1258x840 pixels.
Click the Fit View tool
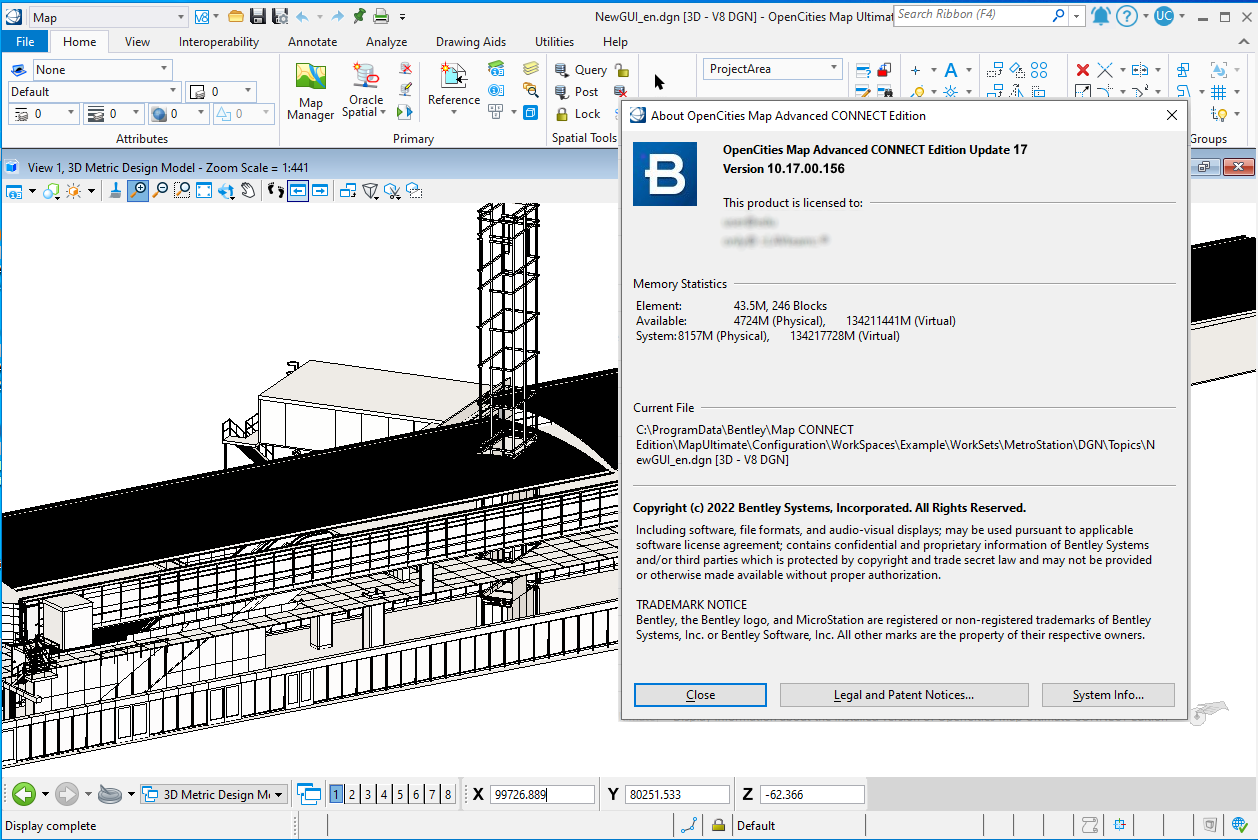click(x=204, y=190)
